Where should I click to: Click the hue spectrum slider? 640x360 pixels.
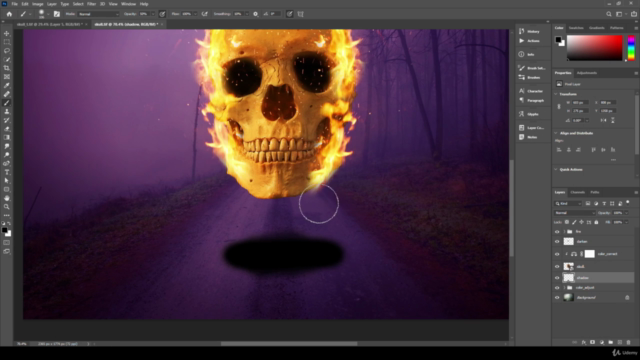point(631,48)
